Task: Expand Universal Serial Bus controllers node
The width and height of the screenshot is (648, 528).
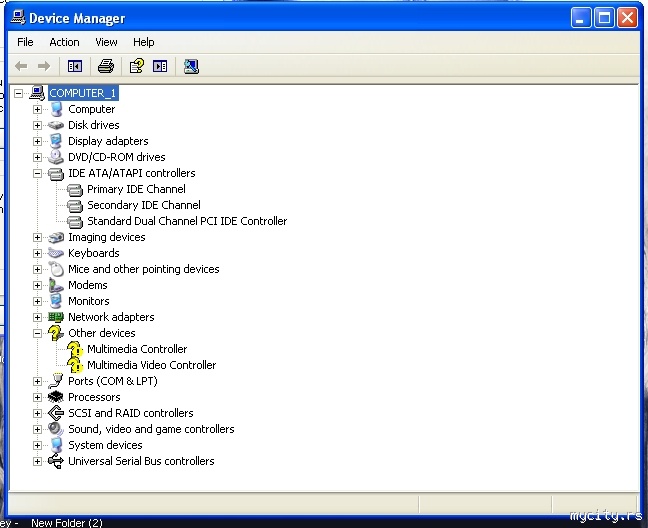Action: 37,461
